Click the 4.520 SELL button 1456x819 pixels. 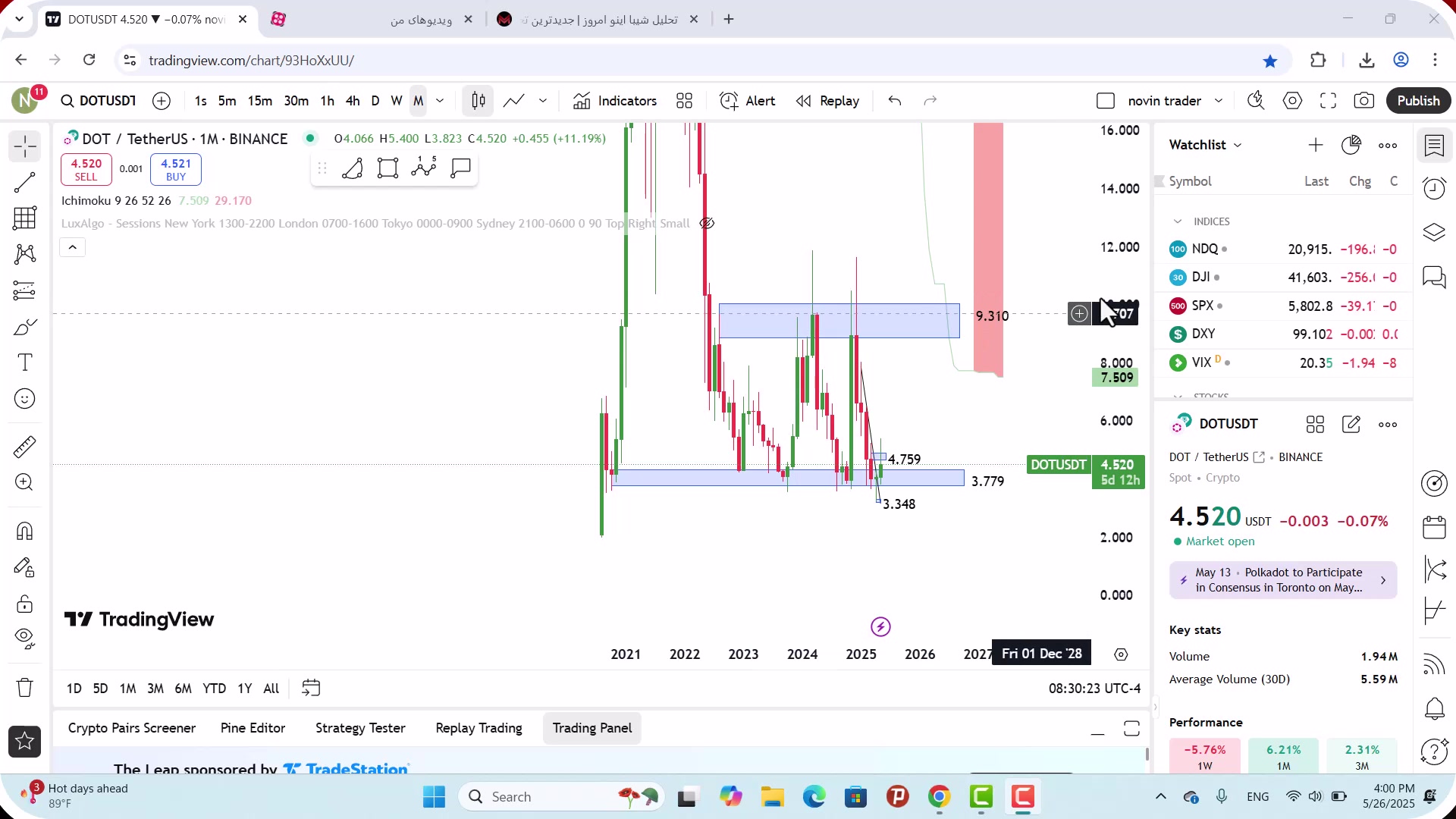coord(86,170)
